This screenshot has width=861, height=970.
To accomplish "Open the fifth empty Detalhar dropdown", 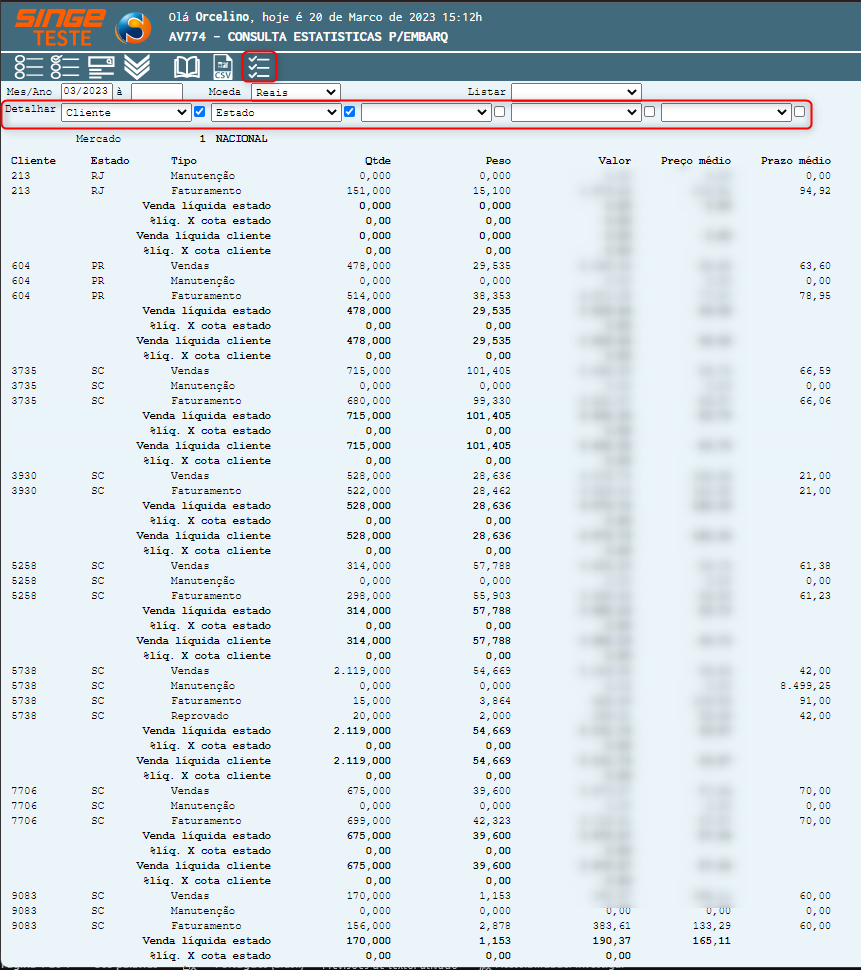I will [726, 113].
